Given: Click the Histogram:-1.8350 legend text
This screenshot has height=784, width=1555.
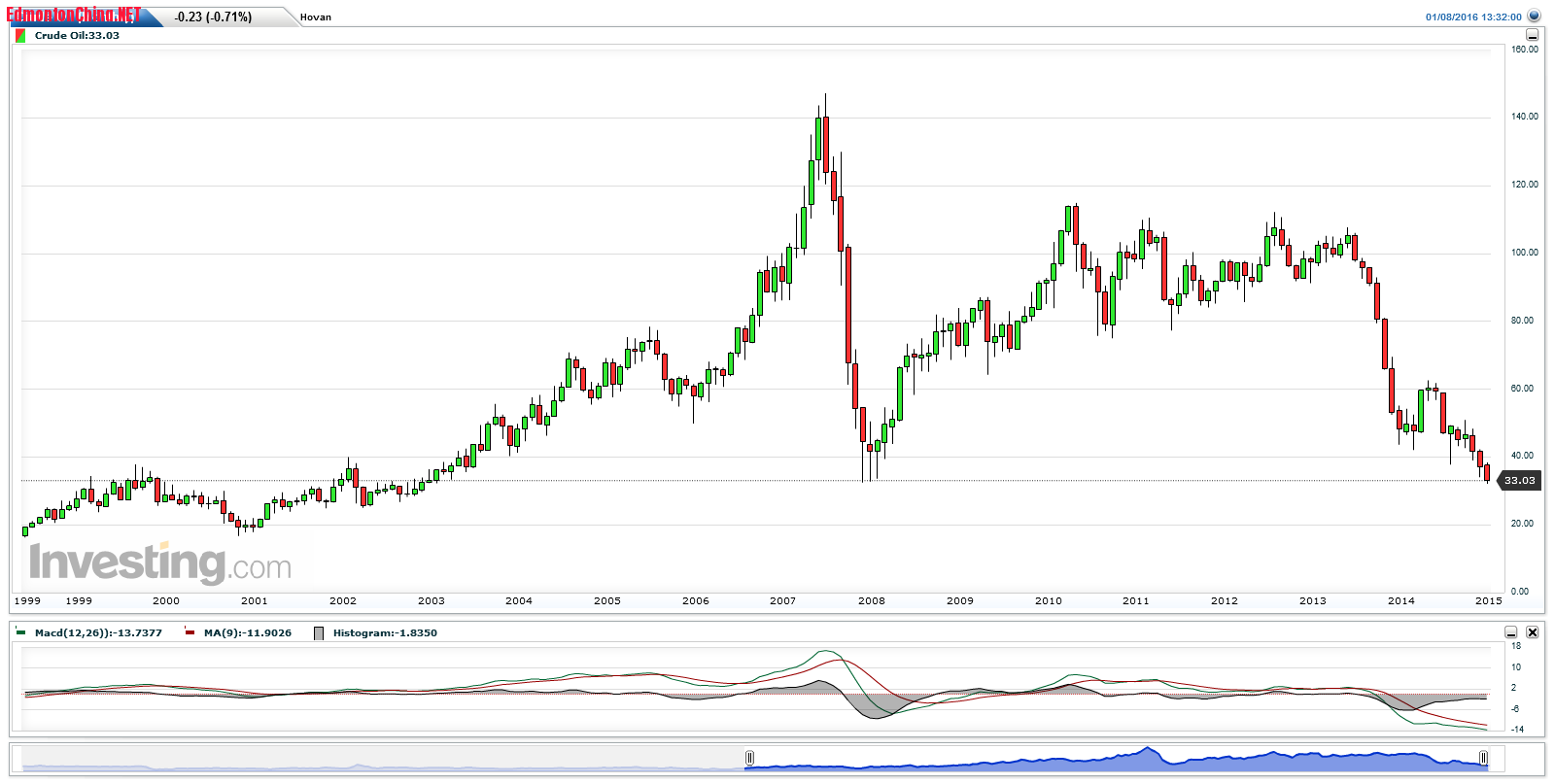Looking at the screenshot, I should tap(385, 633).
